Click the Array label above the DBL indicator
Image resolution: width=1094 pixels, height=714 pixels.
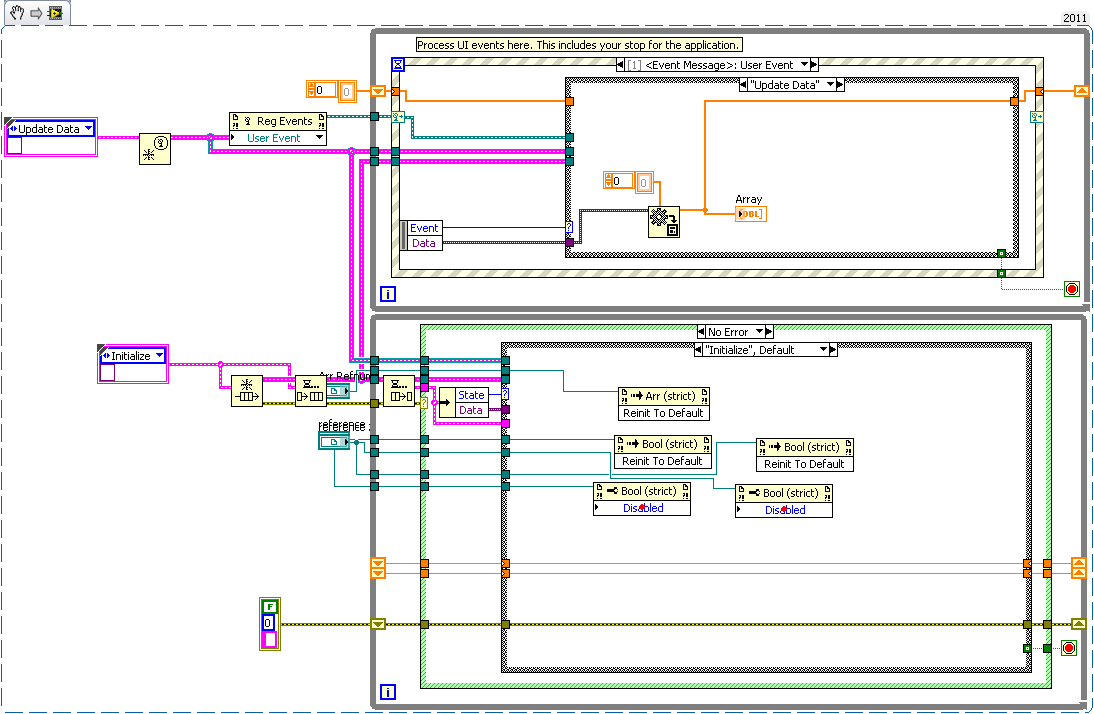pyautogui.click(x=749, y=199)
